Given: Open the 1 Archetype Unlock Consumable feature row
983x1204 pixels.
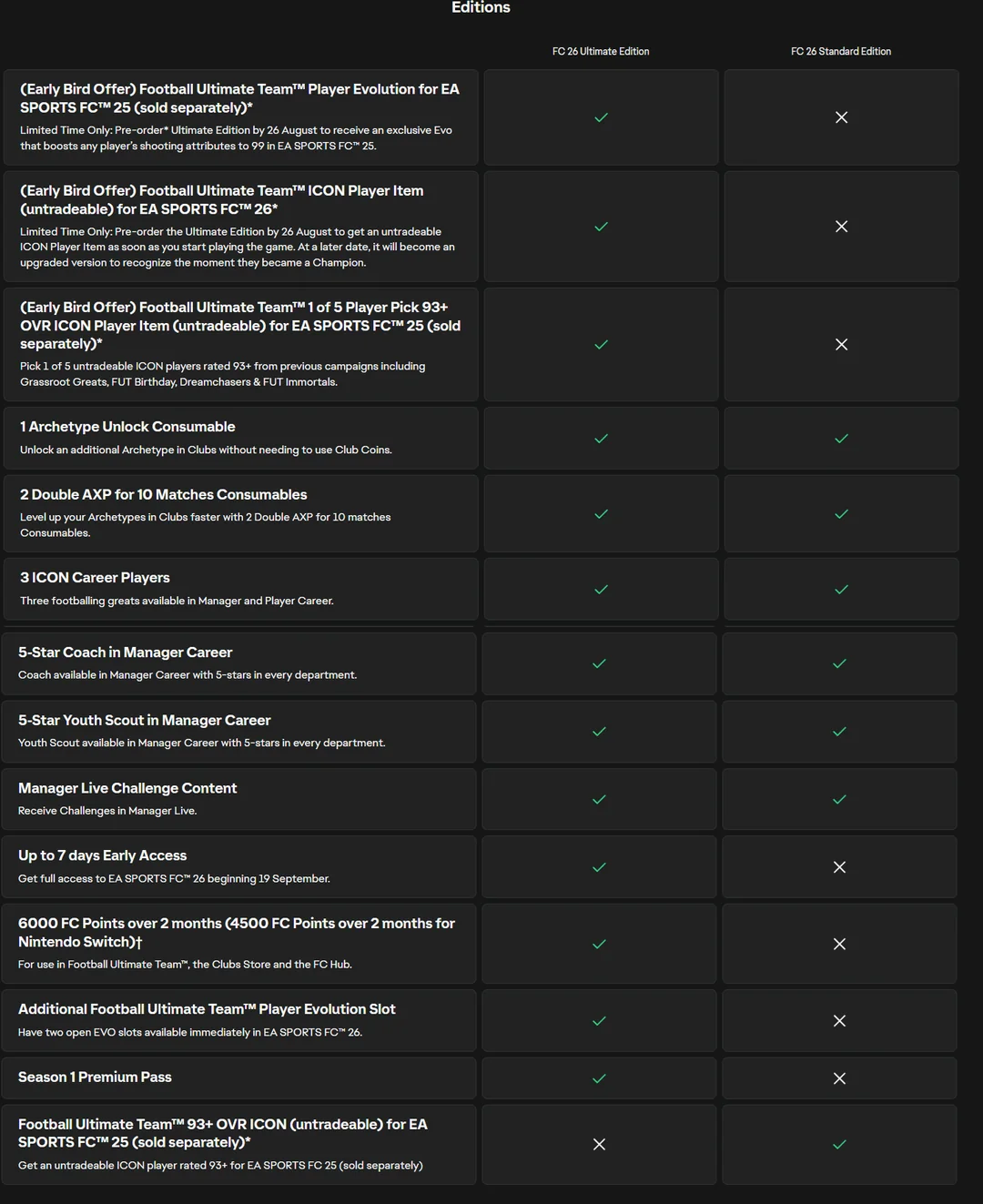Looking at the screenshot, I should click(240, 438).
